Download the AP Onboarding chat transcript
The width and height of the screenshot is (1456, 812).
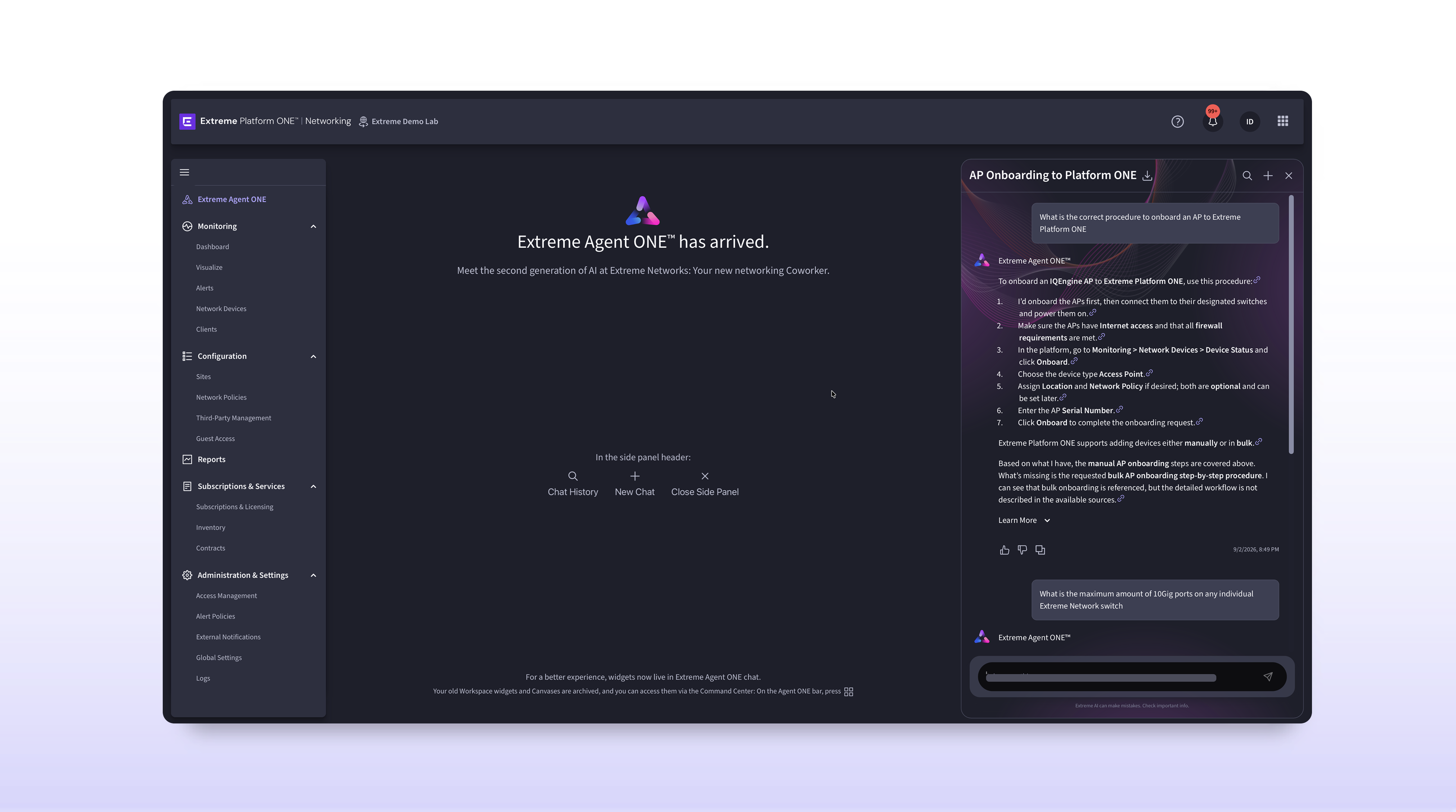pos(1147,176)
